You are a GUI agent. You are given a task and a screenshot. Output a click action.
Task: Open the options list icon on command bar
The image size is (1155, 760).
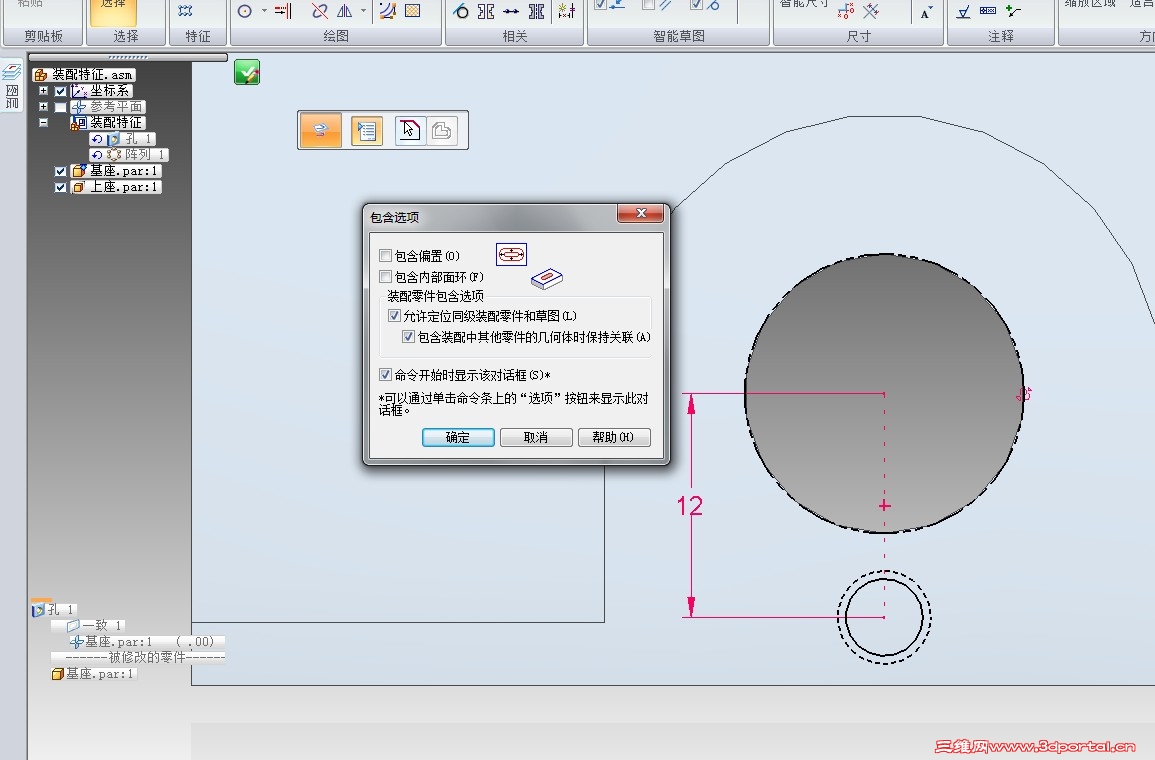coord(366,131)
